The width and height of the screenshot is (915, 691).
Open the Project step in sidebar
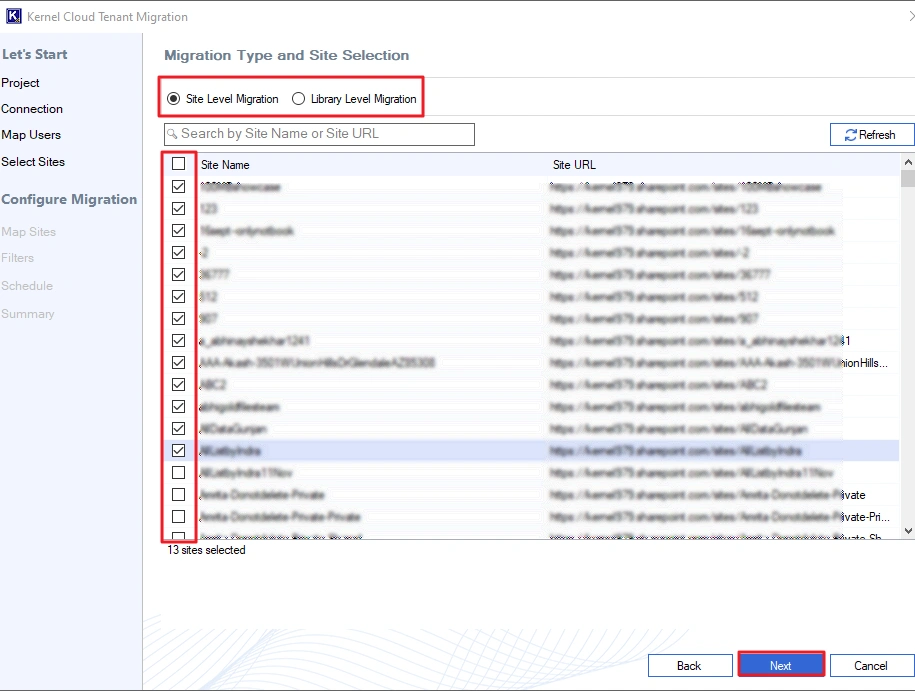[x=21, y=83]
